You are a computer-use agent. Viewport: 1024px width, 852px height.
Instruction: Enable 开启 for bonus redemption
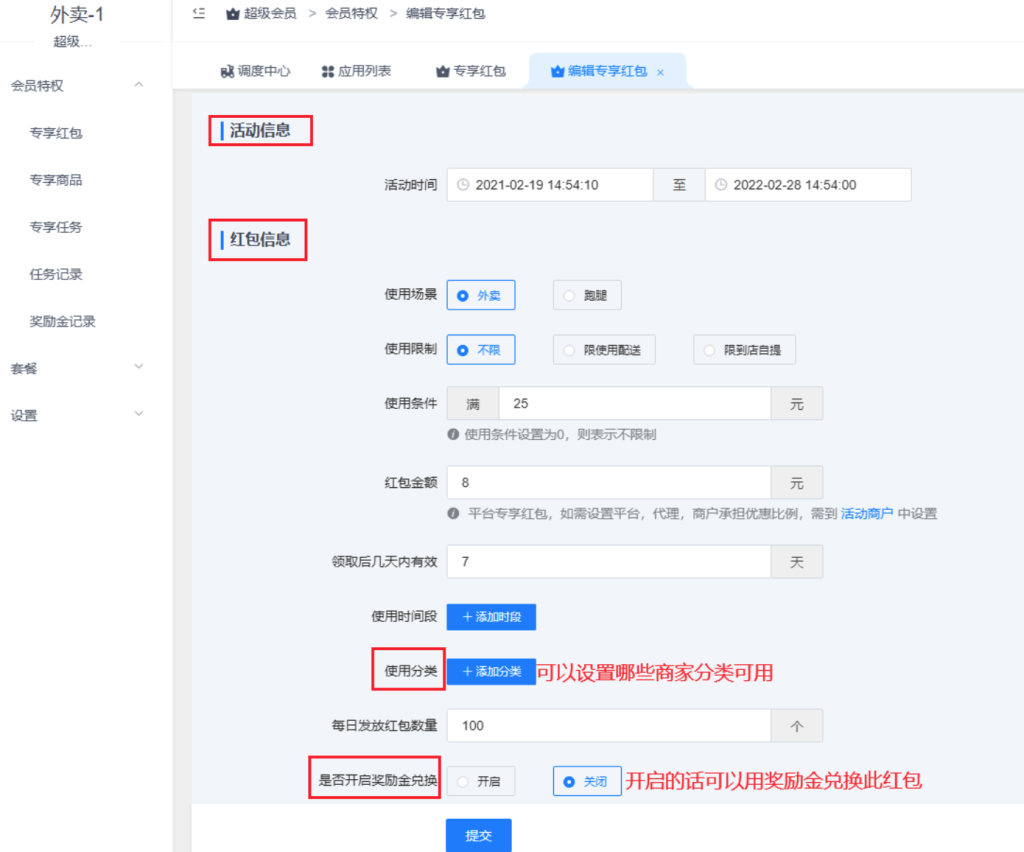click(480, 781)
